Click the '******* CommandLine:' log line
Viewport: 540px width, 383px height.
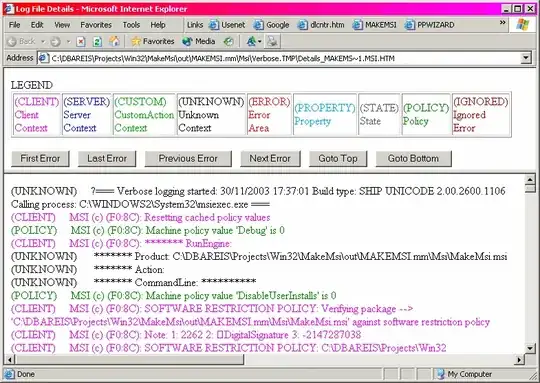(134, 282)
